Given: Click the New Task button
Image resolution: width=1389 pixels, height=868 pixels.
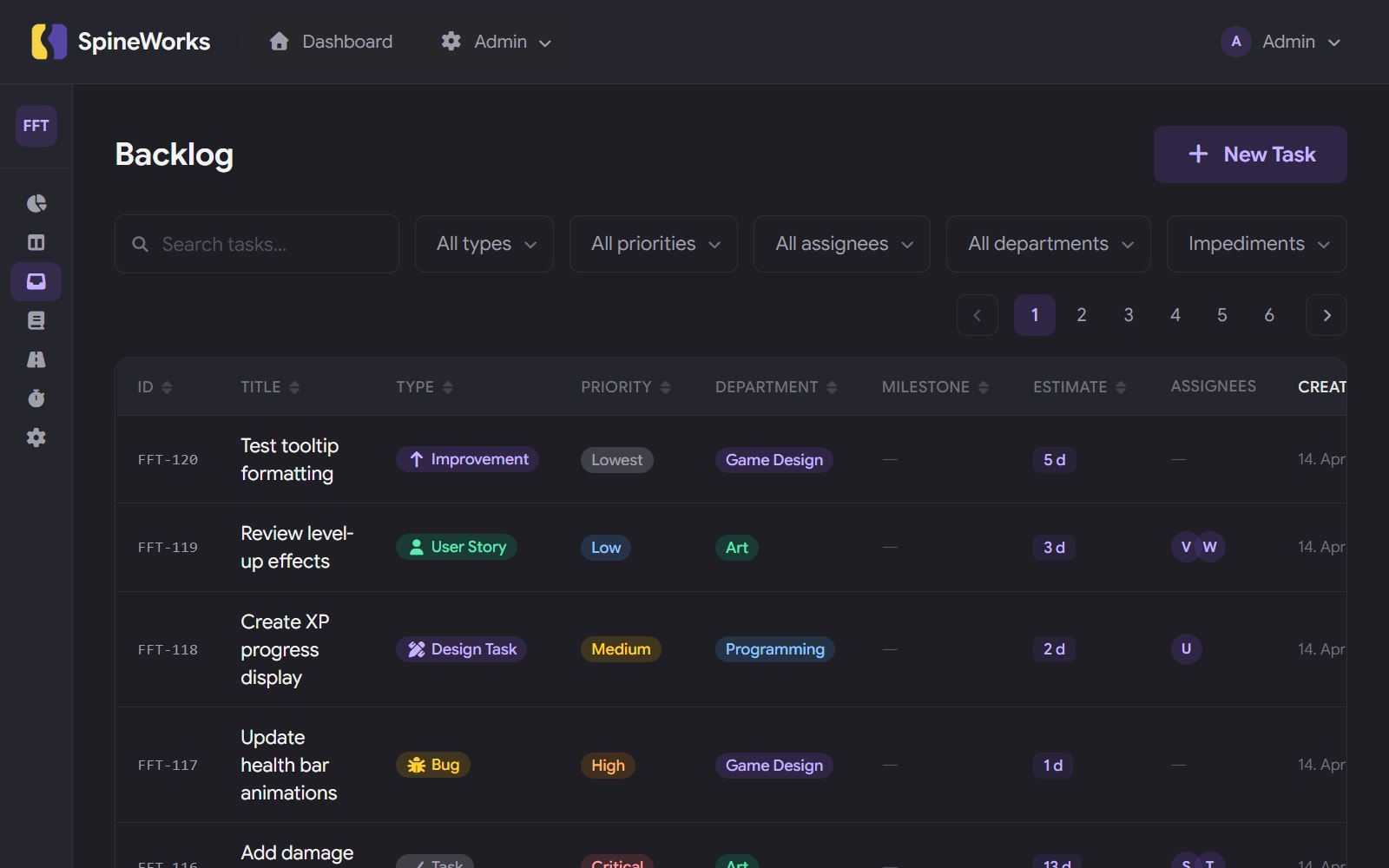Looking at the screenshot, I should click(x=1250, y=155).
